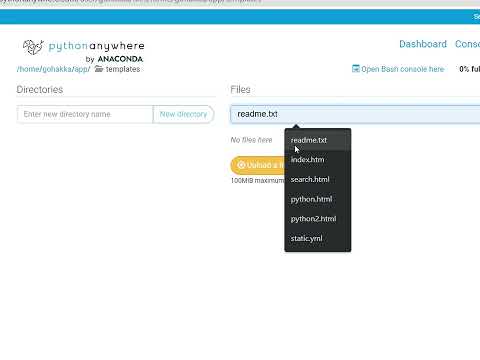Pick python2.html from the suggestions
Screen dimensions: 480x360
click(x=318, y=219)
